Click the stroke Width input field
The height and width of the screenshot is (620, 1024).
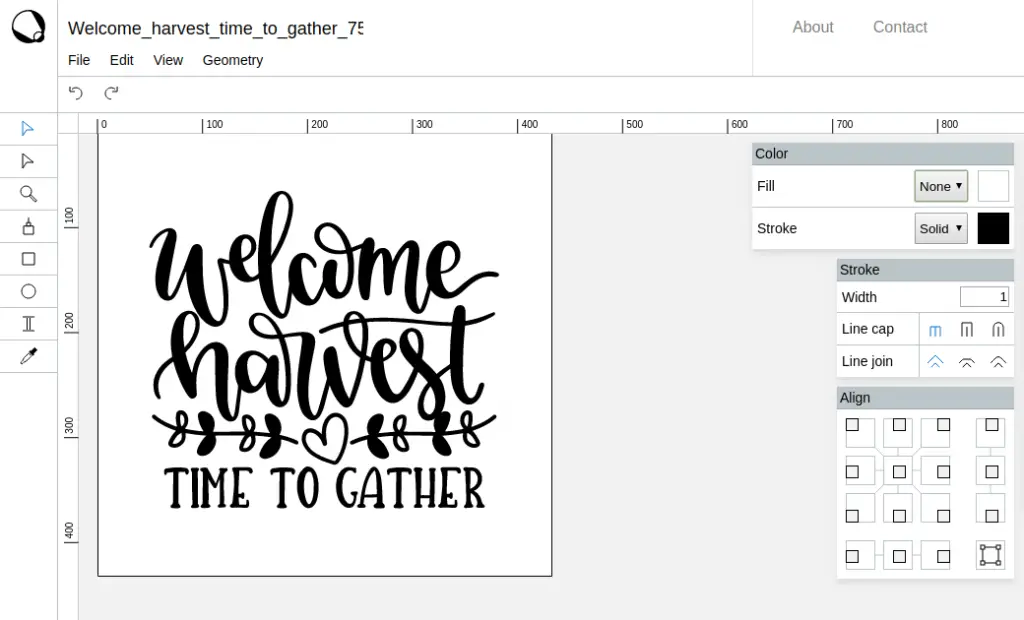984,297
